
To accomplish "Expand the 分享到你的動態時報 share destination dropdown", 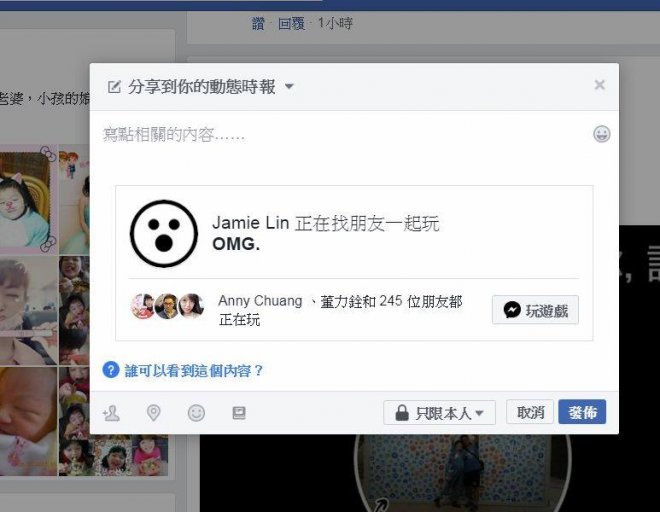I will pos(201,87).
